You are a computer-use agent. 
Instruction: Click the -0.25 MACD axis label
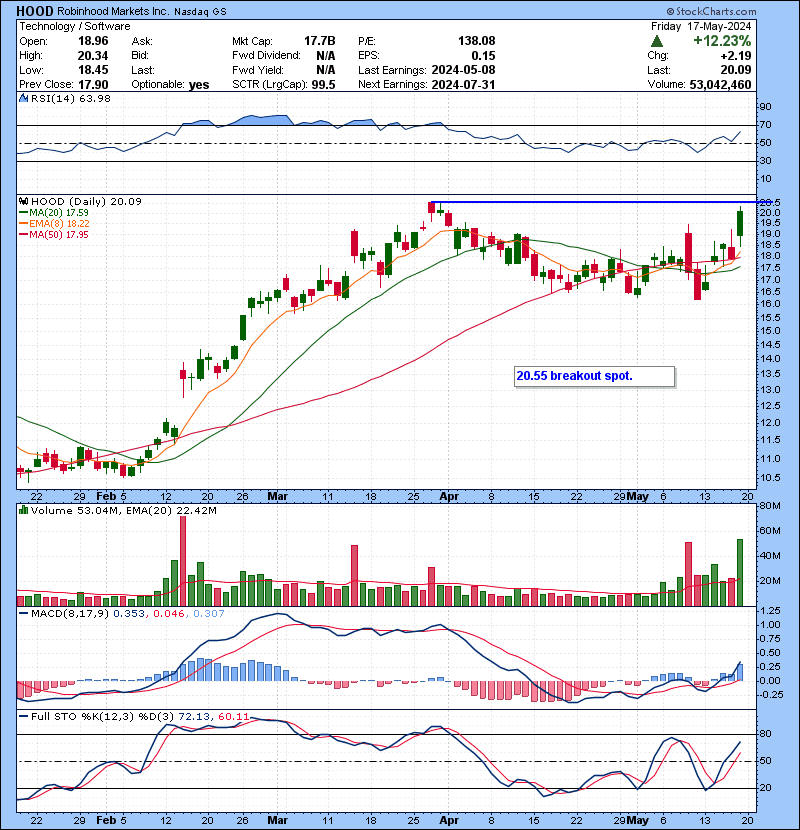coord(770,694)
